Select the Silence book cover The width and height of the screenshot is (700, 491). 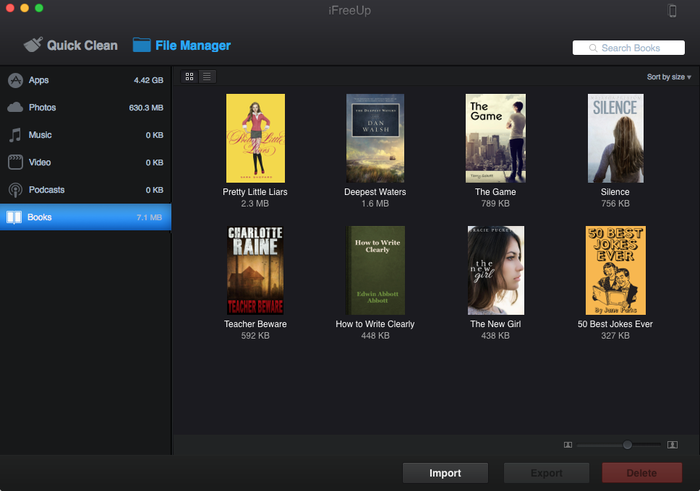615,138
